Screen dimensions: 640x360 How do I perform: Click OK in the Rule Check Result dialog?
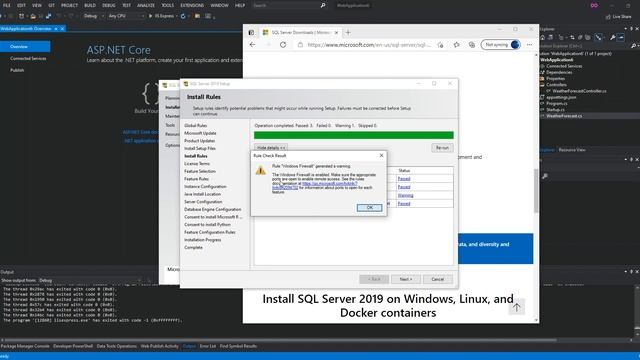(x=369, y=208)
